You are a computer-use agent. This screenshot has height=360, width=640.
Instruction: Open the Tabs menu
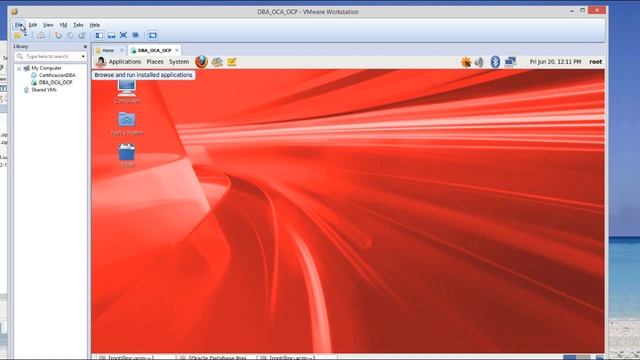[78, 25]
